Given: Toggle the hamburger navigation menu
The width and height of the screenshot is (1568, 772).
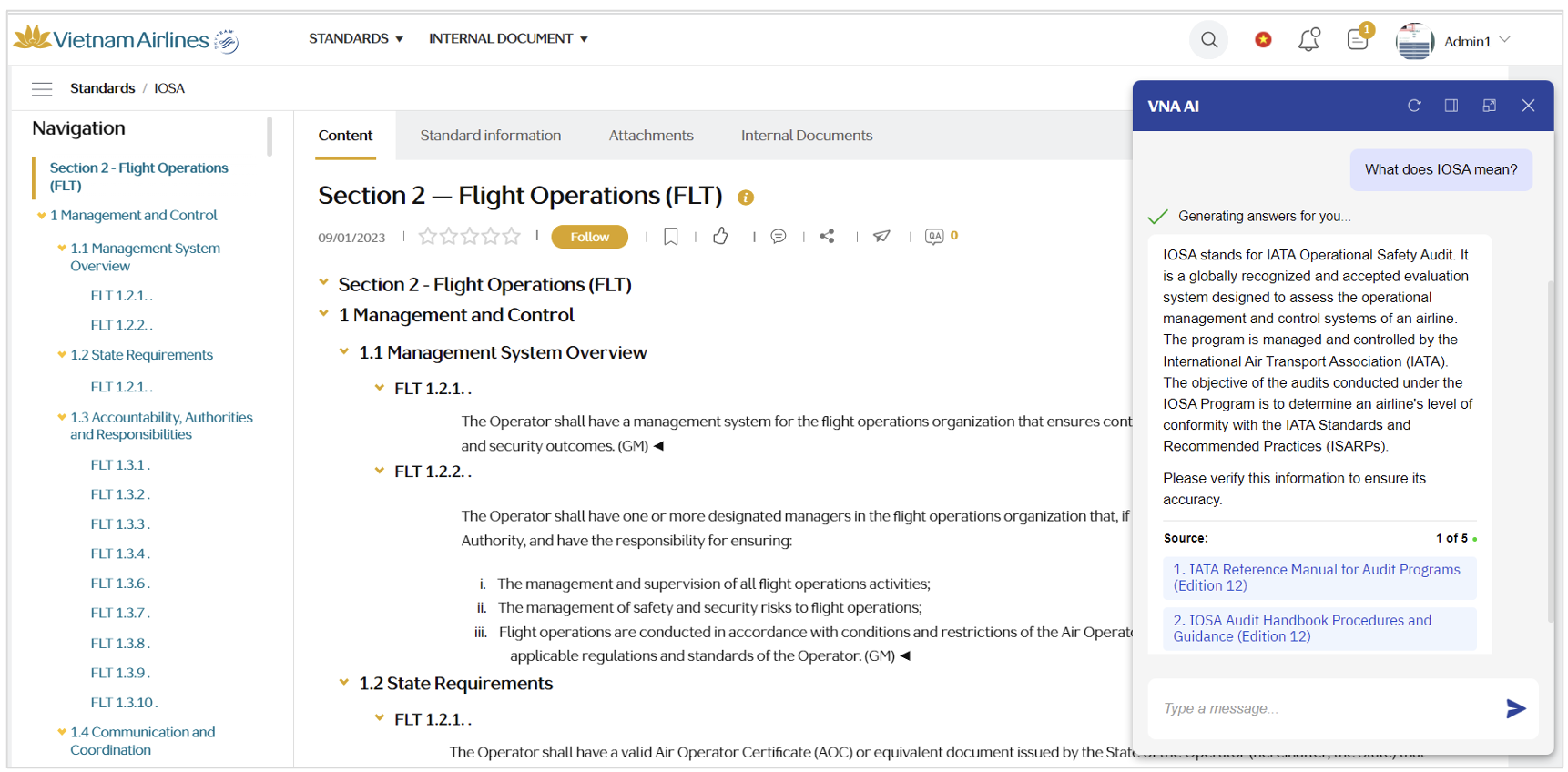Looking at the screenshot, I should [42, 88].
